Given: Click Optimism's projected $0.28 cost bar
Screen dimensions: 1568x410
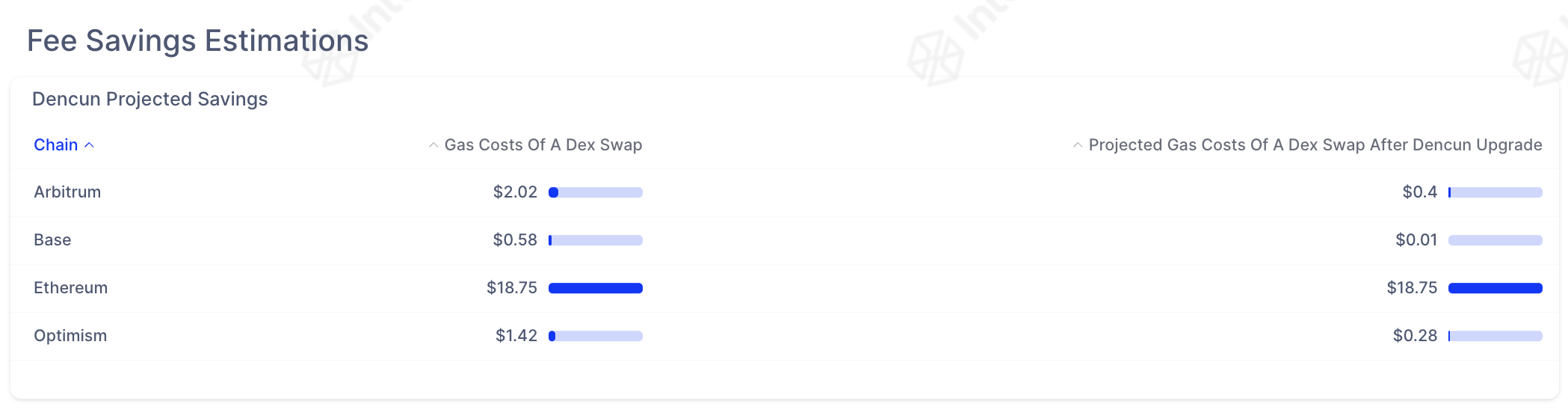Looking at the screenshot, I should (1496, 336).
